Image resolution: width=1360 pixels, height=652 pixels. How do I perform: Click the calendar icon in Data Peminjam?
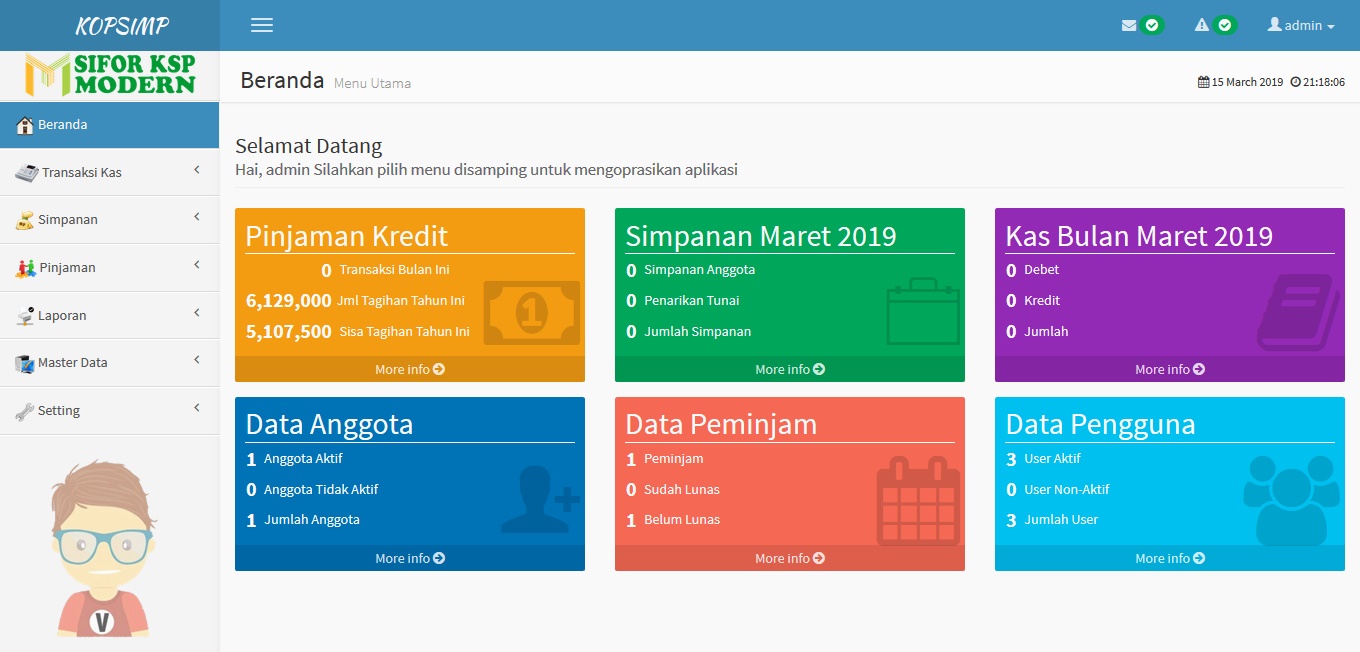pyautogui.click(x=917, y=501)
